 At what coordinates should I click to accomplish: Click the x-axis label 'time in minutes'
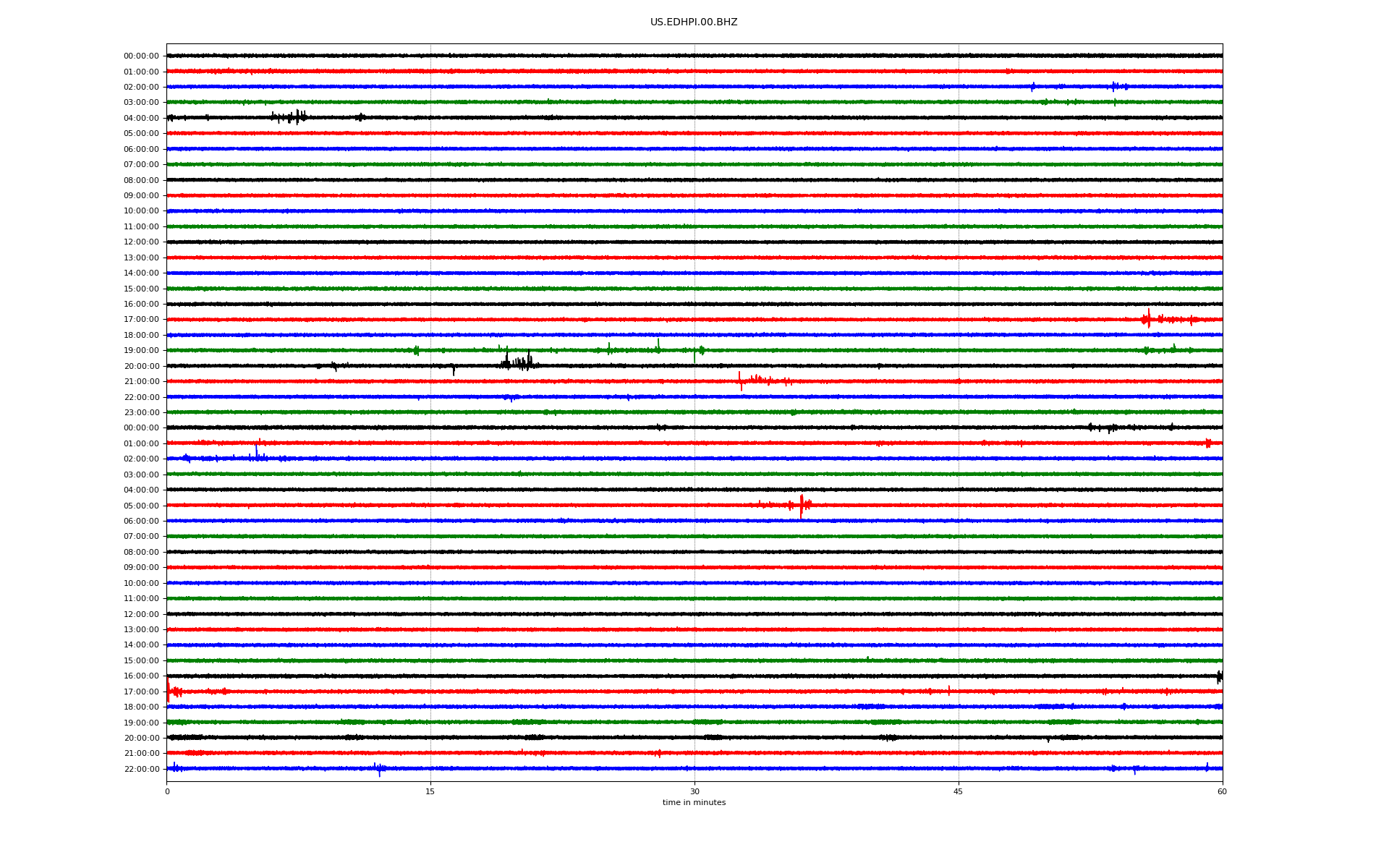pyautogui.click(x=693, y=803)
